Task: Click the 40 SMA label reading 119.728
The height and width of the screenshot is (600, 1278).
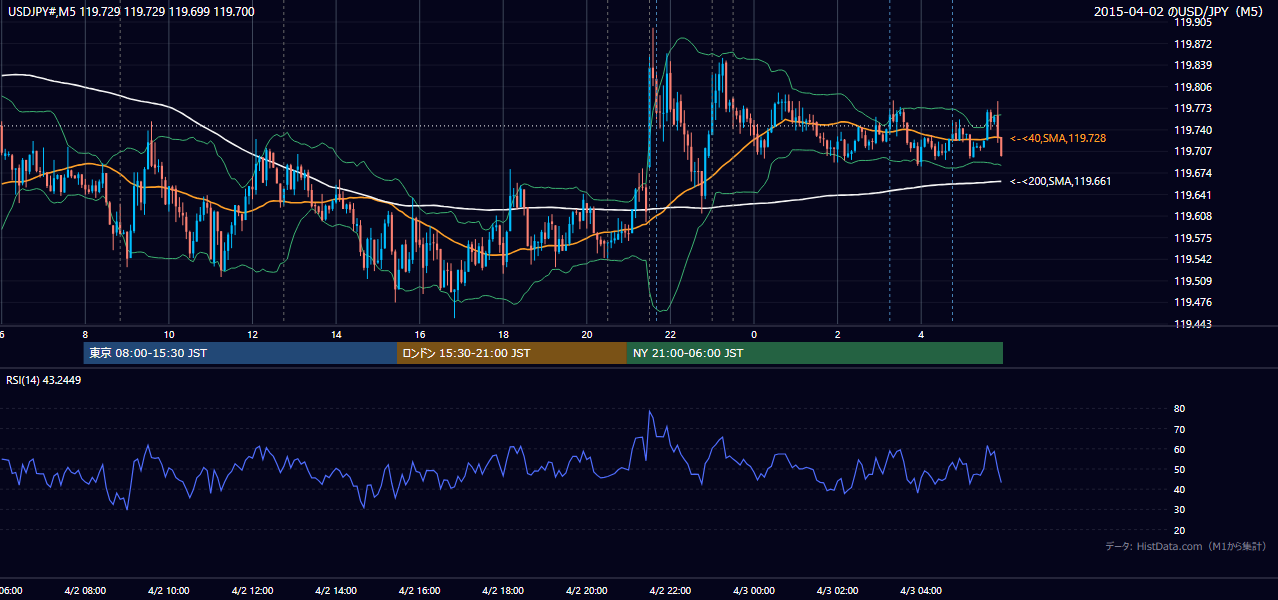Action: click(x=1060, y=138)
